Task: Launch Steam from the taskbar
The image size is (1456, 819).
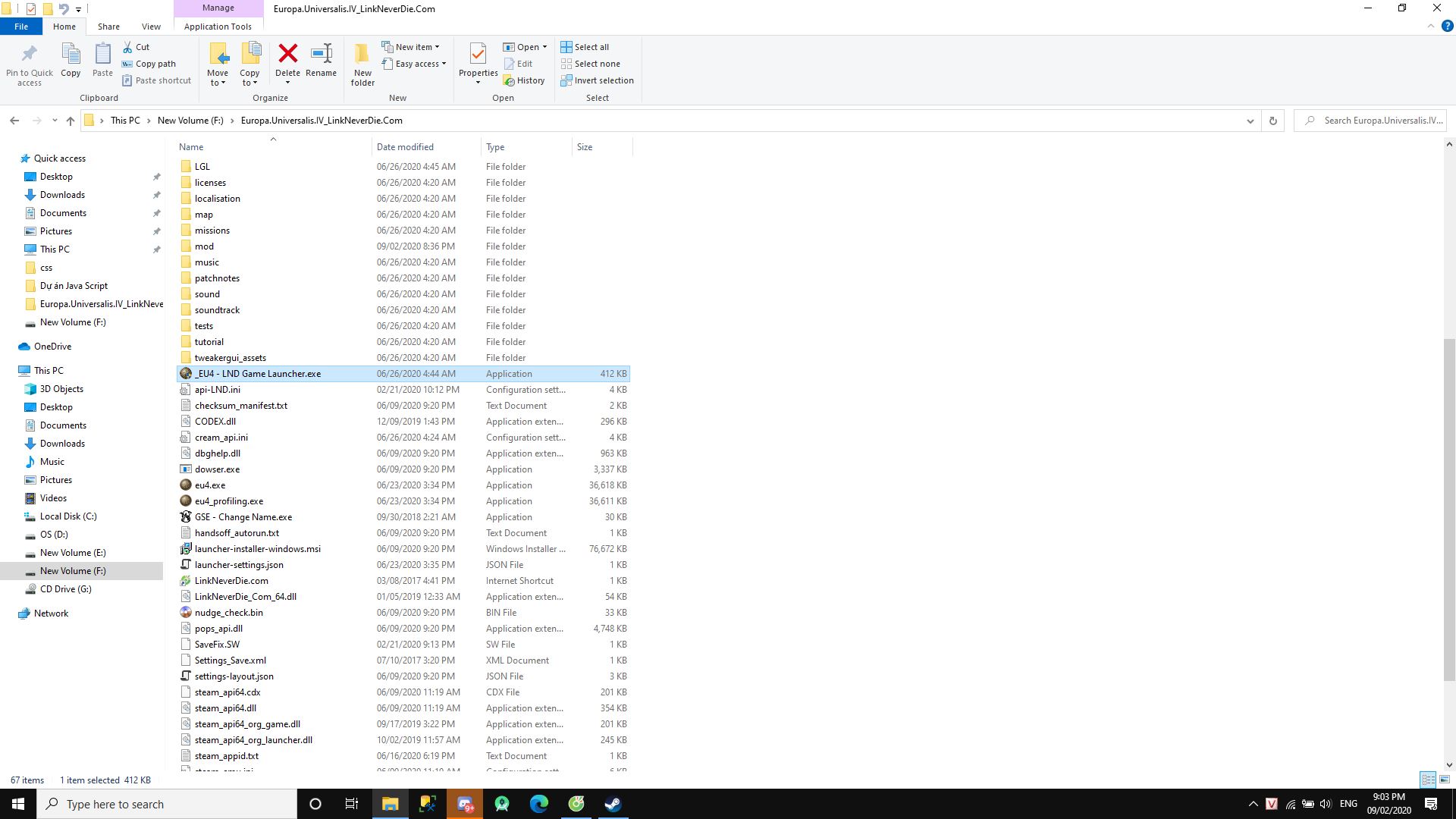Action: [613, 804]
